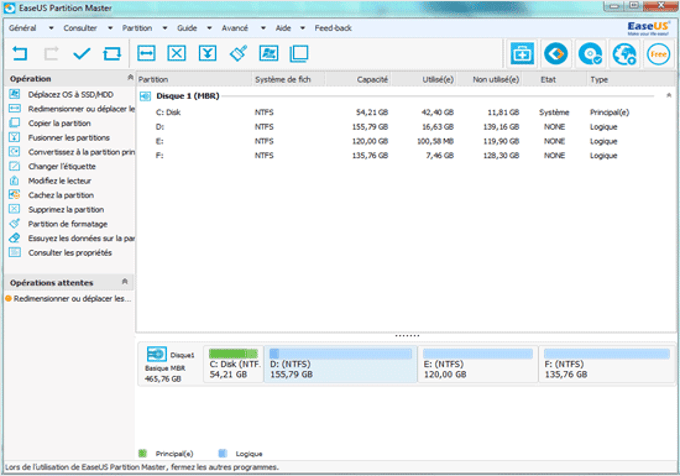Open the Feed-back menu item
Image resolution: width=680 pixels, height=476 pixels.
[333, 28]
